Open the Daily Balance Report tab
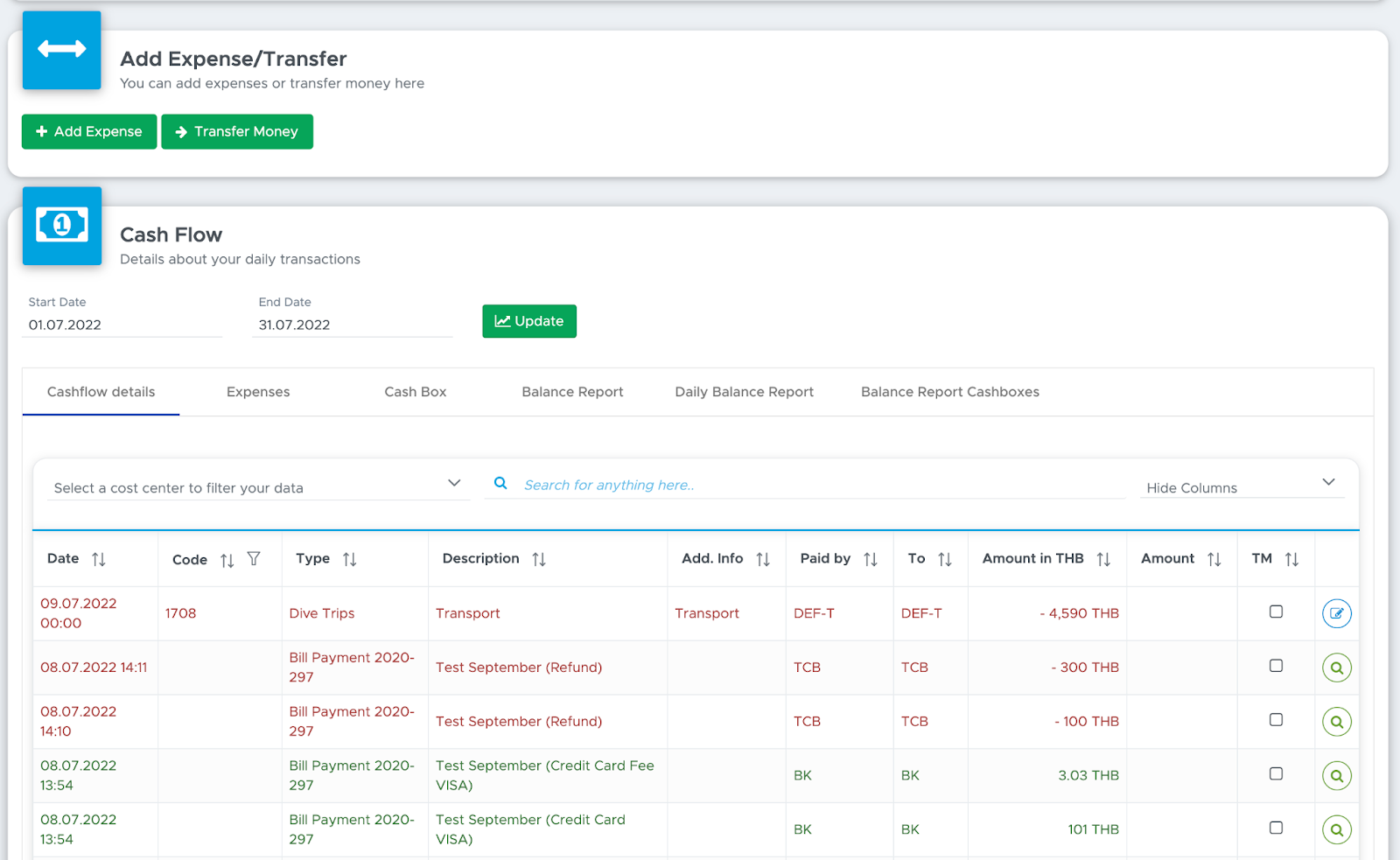This screenshot has height=860, width=1400. tap(744, 392)
